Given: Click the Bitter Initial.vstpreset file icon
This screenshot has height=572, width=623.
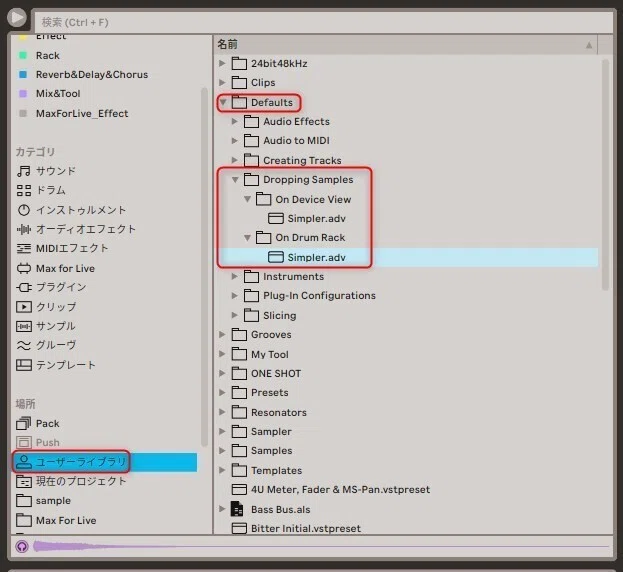Looking at the screenshot, I should (x=239, y=528).
